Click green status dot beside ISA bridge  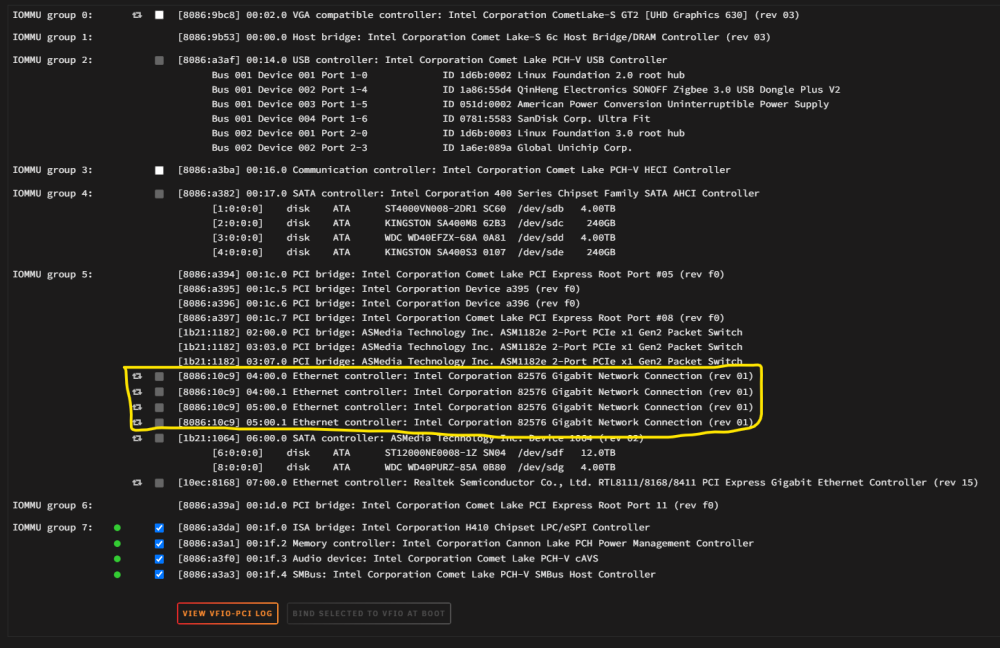[x=117, y=527]
